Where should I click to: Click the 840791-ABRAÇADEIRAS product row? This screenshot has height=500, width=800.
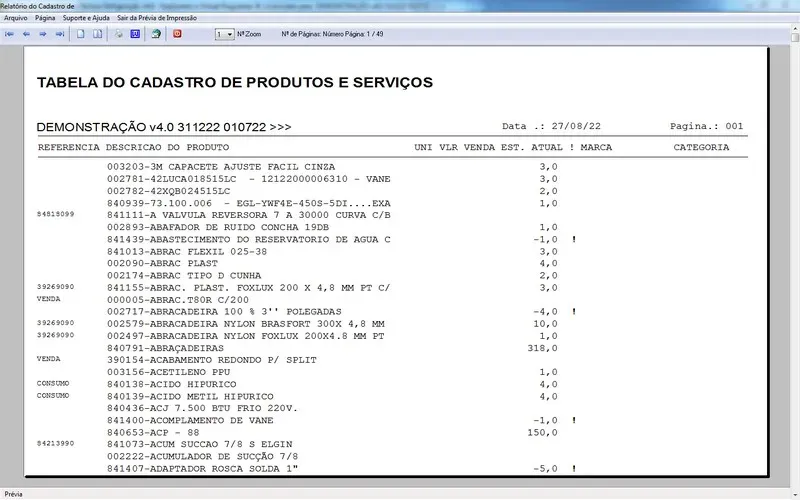click(165, 348)
